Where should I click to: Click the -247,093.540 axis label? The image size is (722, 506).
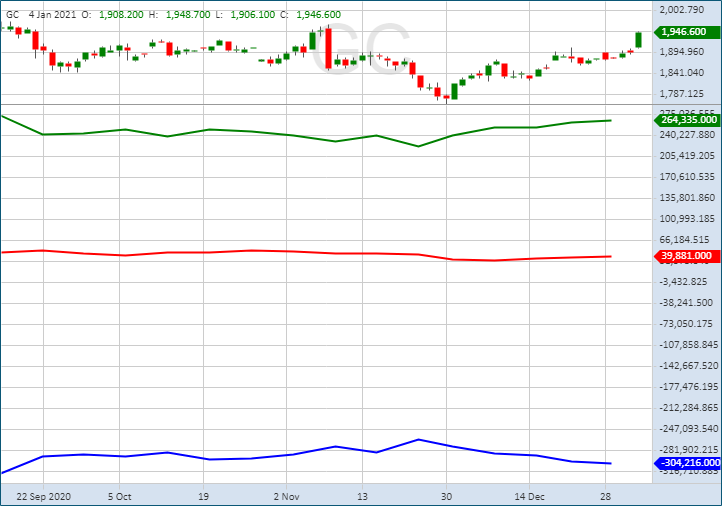pos(687,429)
